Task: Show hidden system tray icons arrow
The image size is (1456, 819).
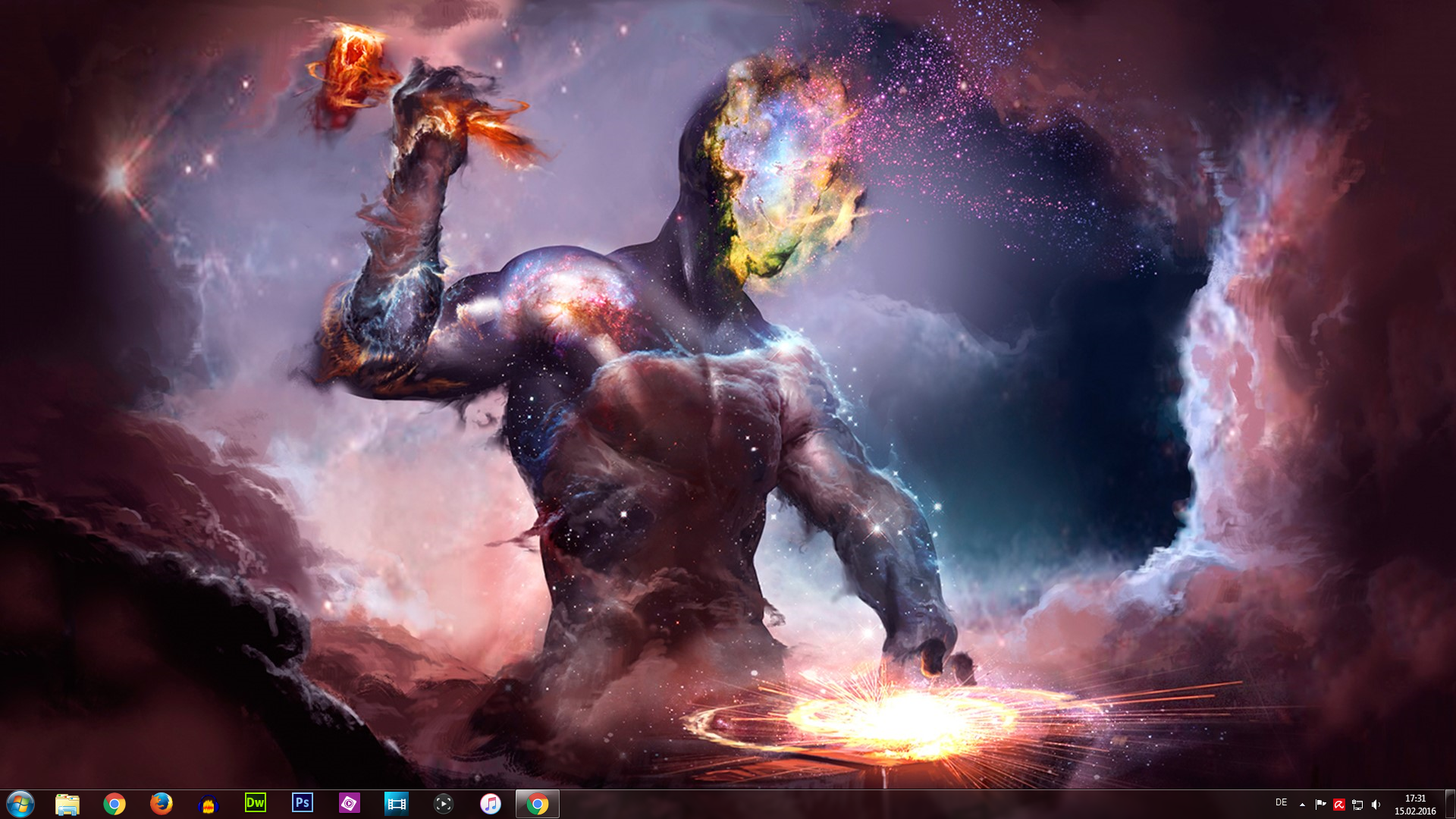Action: click(1302, 805)
